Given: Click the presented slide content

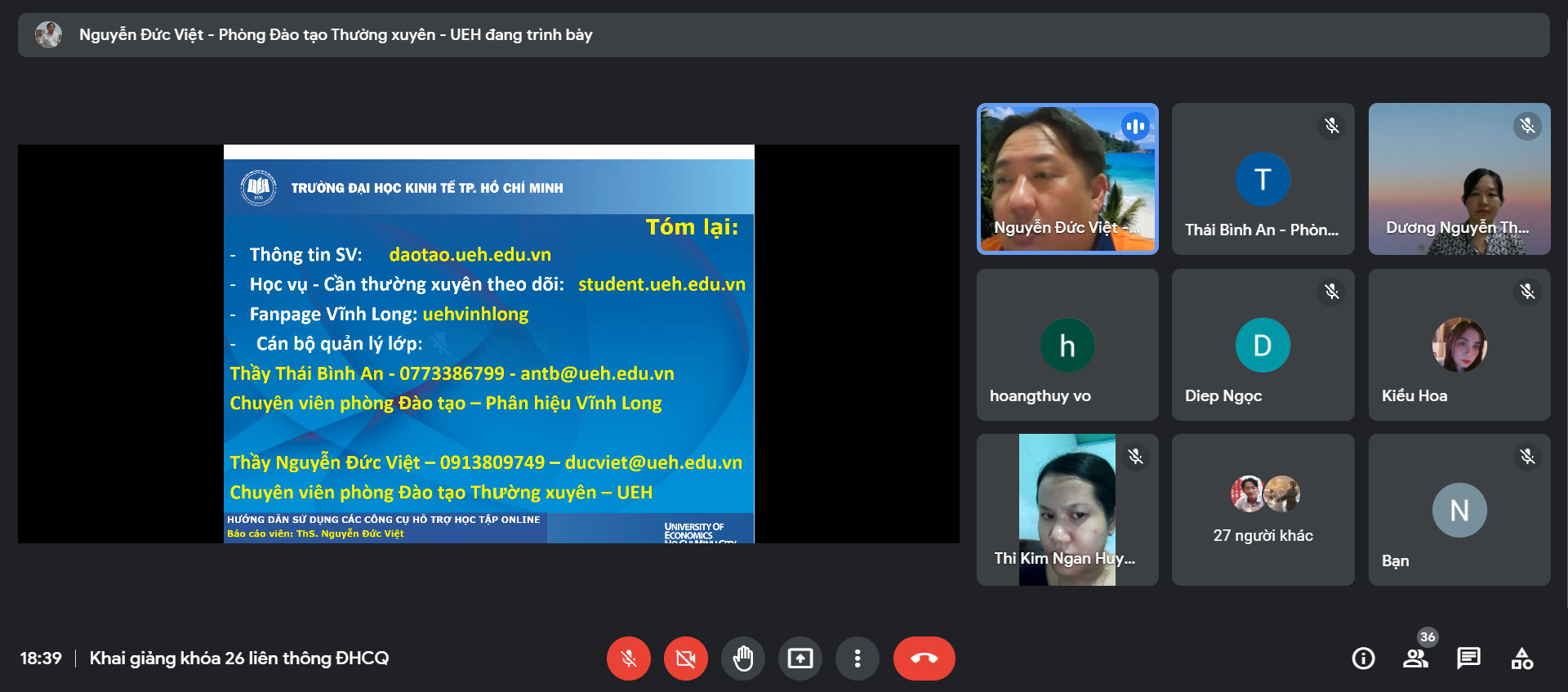Looking at the screenshot, I should click(488, 344).
